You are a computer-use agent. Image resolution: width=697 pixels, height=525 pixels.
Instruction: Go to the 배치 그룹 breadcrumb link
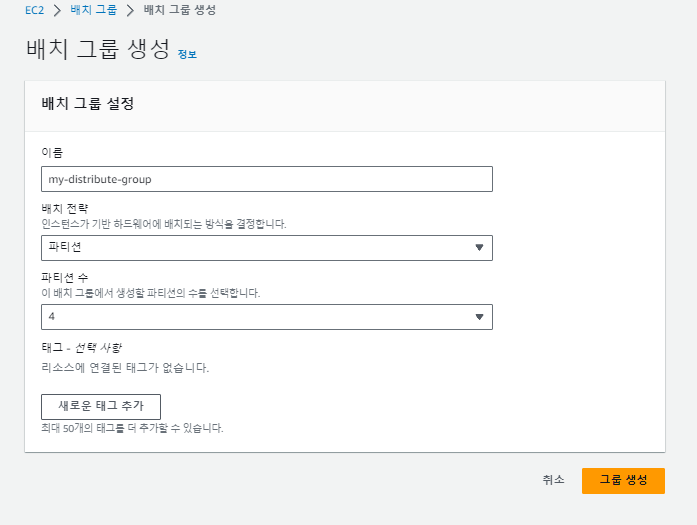click(93, 10)
